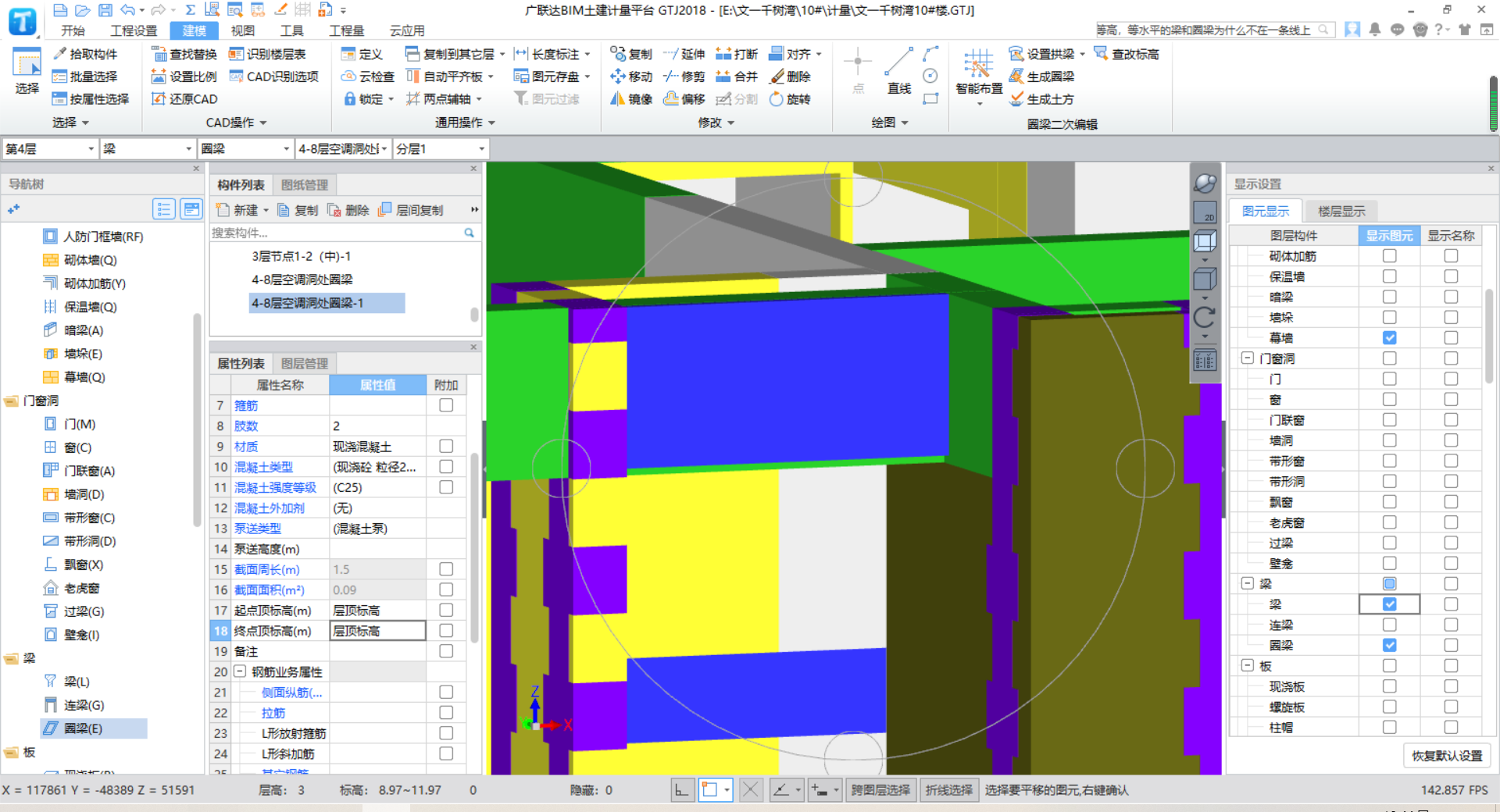Select the 旋转 rotate tool
1500x812 pixels.
(790, 99)
